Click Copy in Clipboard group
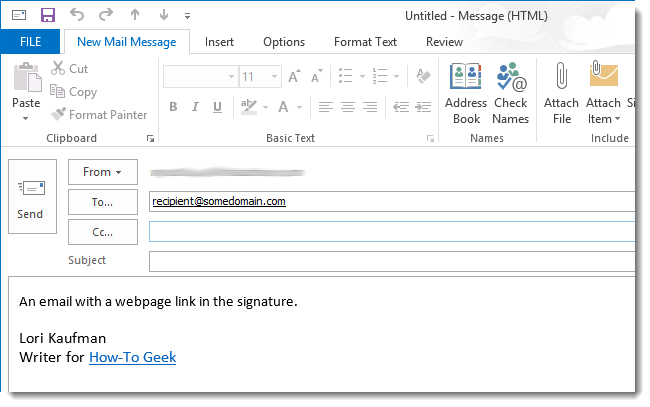 pos(74,92)
